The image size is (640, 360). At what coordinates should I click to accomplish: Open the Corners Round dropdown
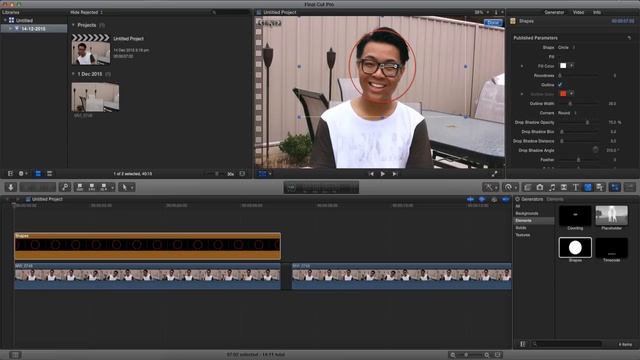(567, 113)
